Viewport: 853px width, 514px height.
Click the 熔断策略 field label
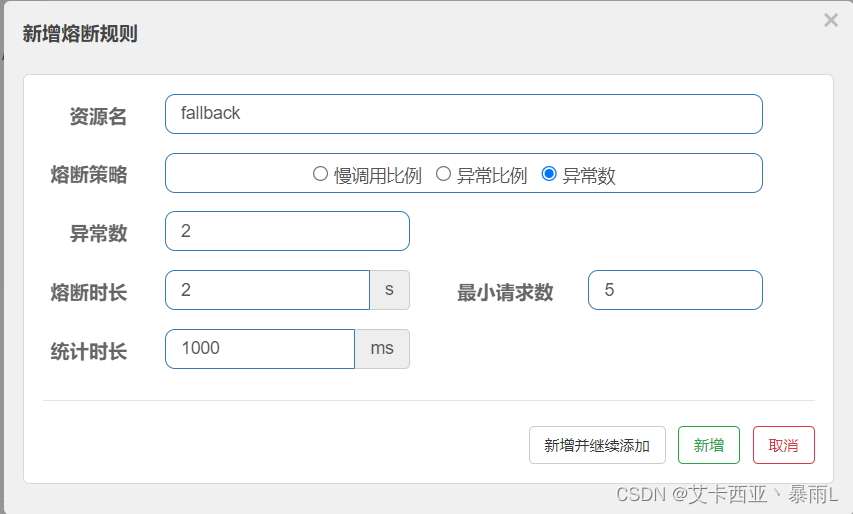(x=89, y=175)
